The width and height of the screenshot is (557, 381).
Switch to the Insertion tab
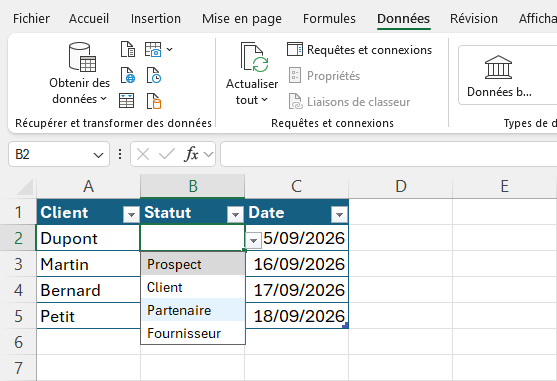coord(156,18)
